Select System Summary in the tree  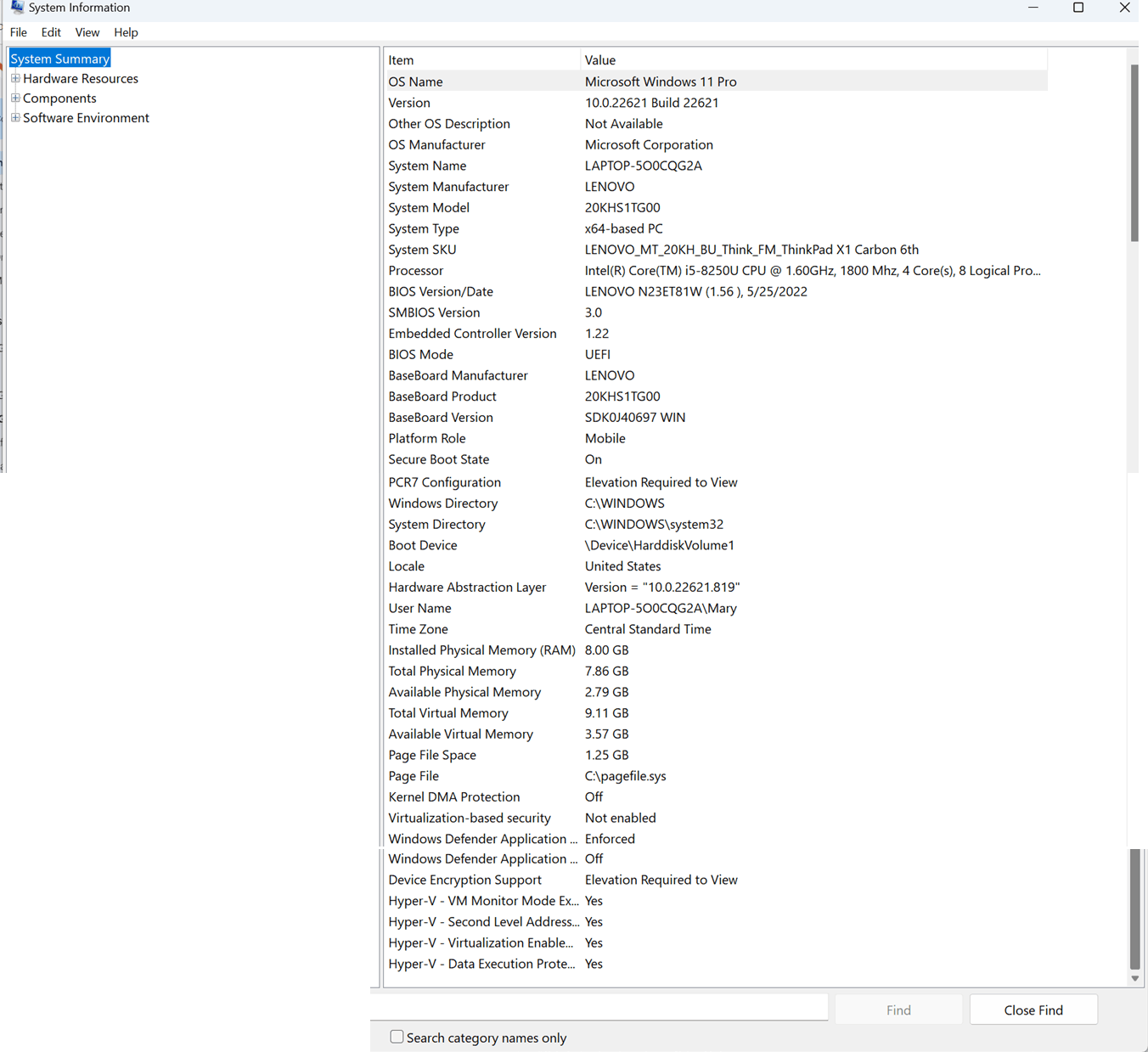pyautogui.click(x=59, y=59)
